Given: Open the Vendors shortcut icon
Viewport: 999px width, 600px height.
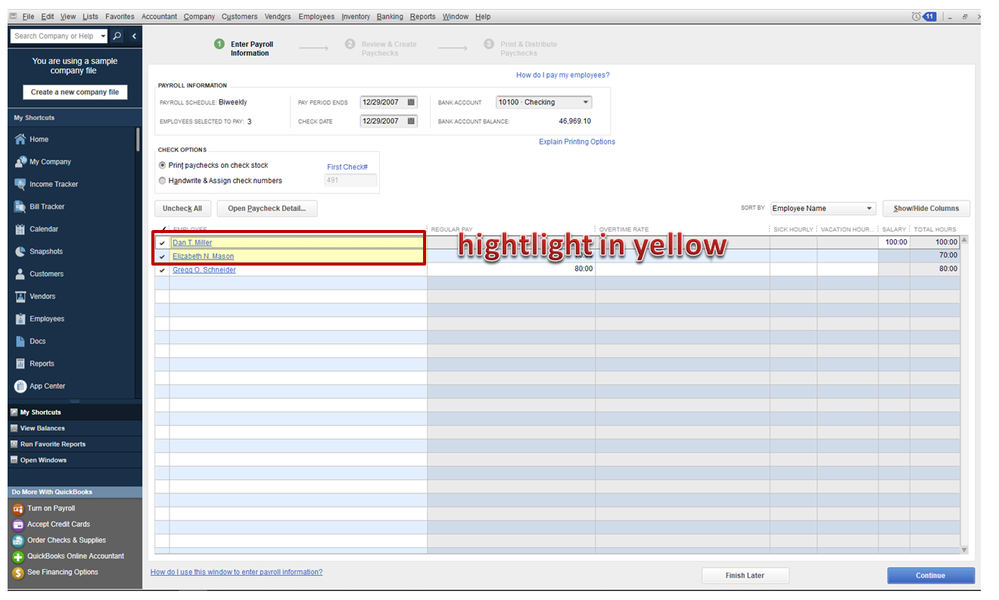Looking at the screenshot, I should coord(20,296).
